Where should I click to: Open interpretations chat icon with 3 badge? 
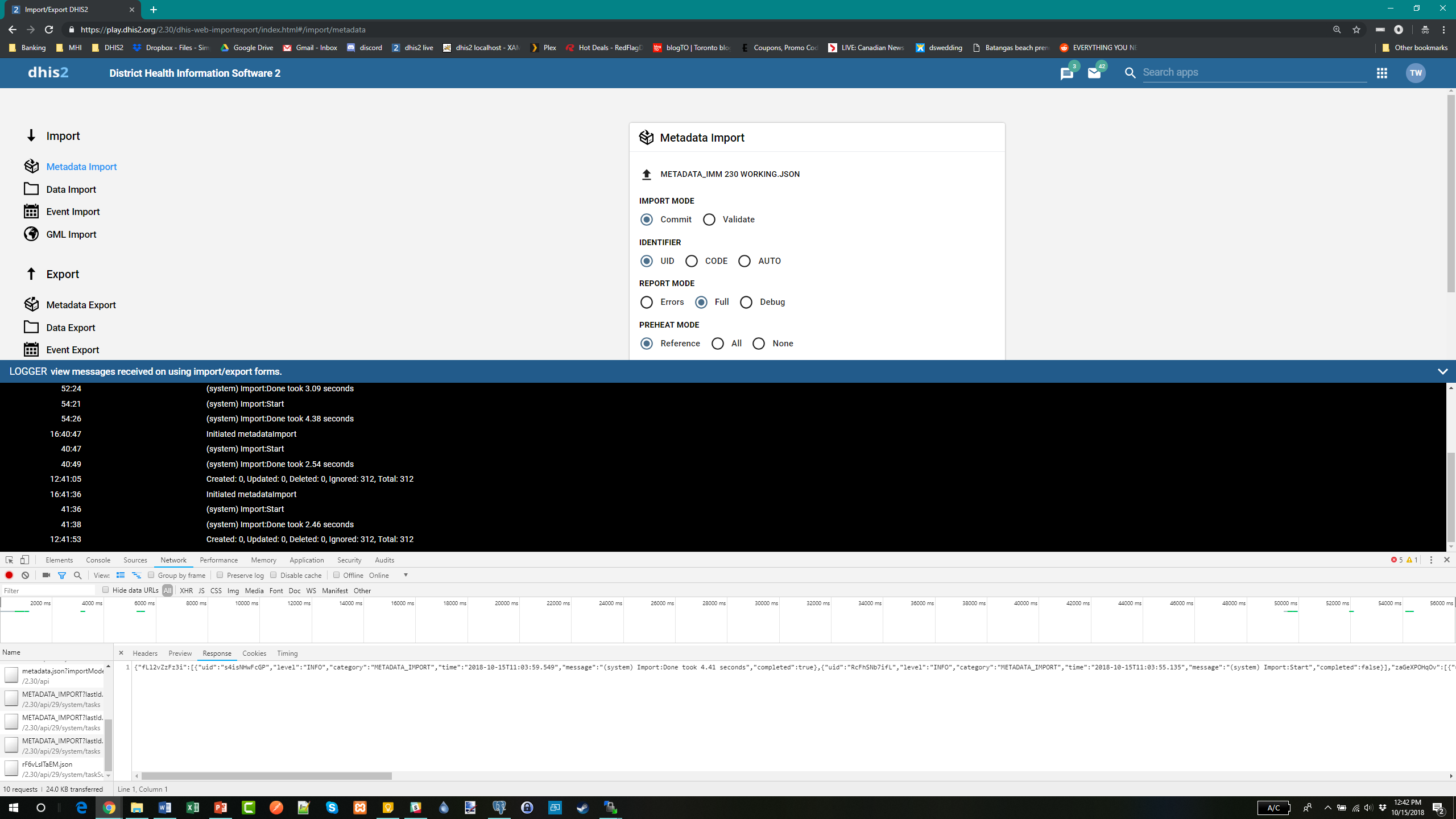1066,73
